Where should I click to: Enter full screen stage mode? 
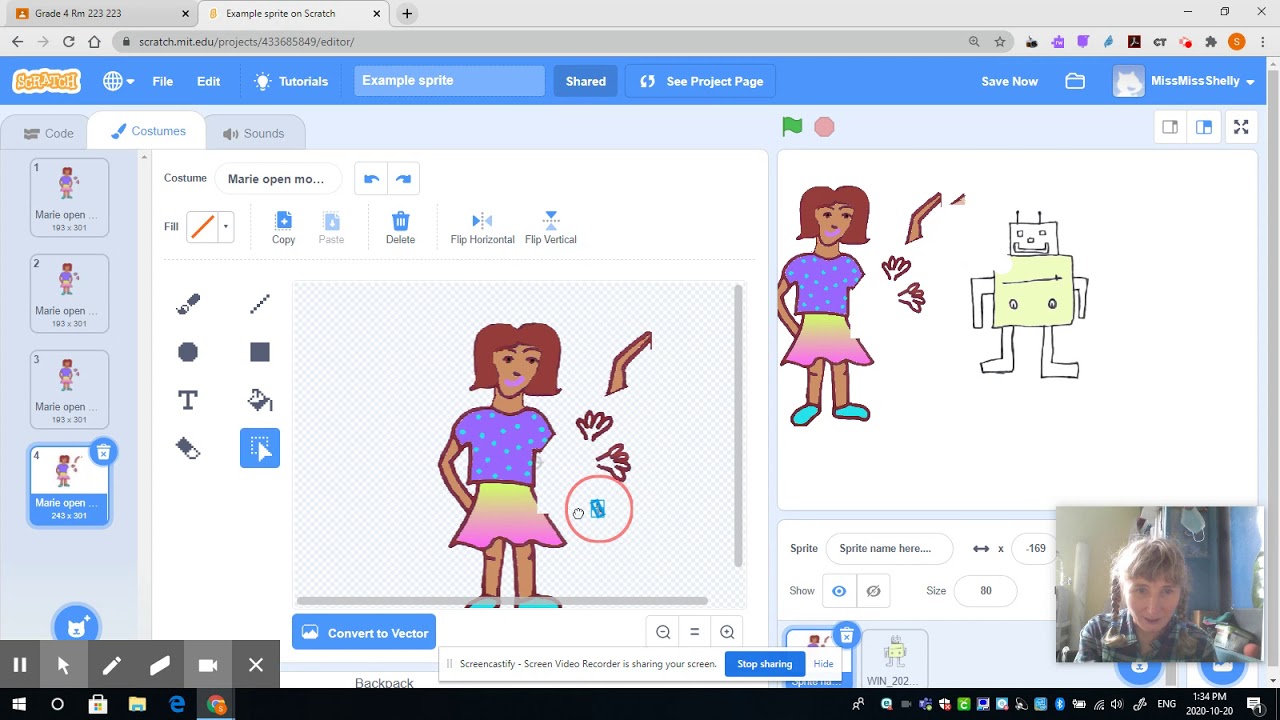coord(1241,127)
